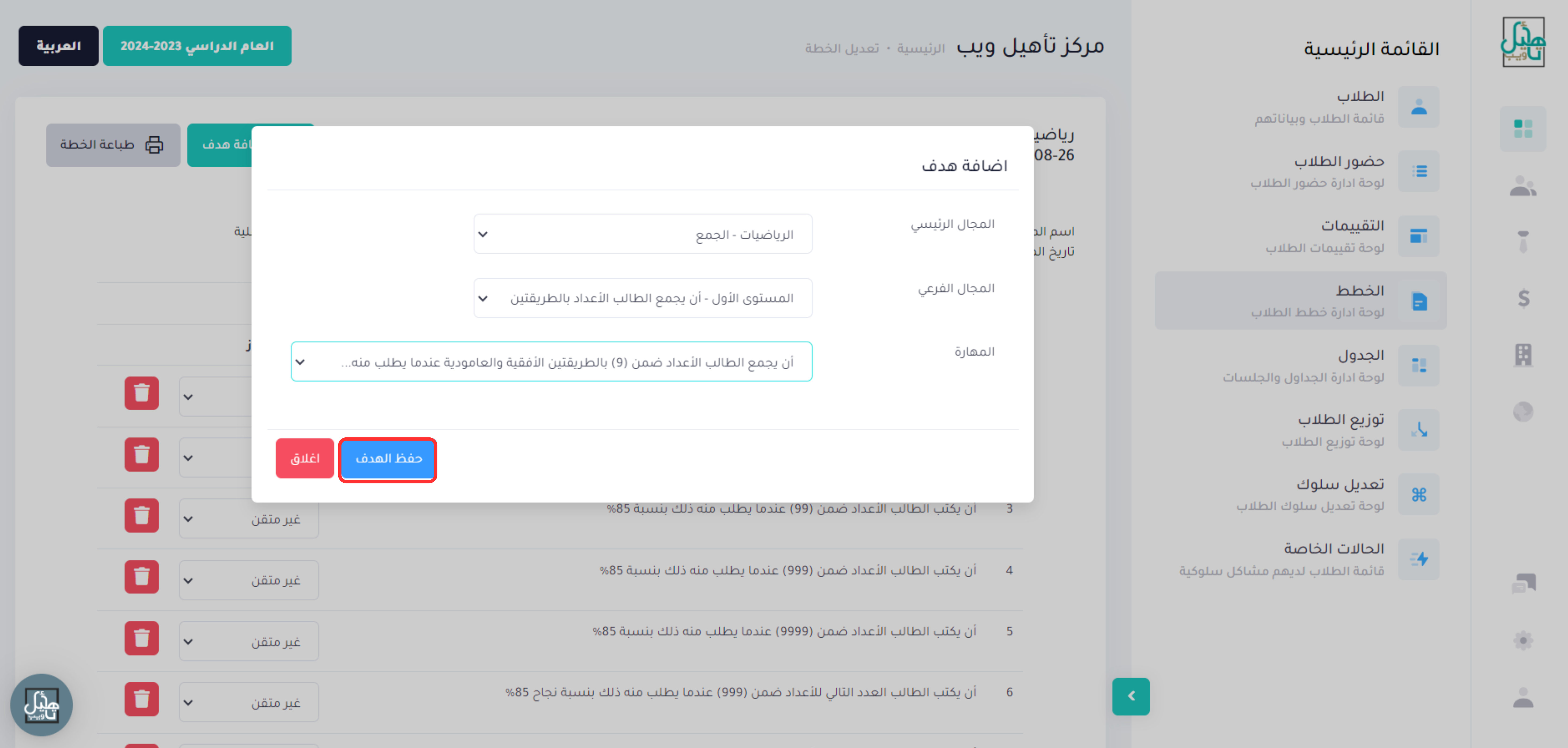This screenshot has height=748, width=1568.
Task: Open الجدول menu item
Action: pyautogui.click(x=1301, y=366)
